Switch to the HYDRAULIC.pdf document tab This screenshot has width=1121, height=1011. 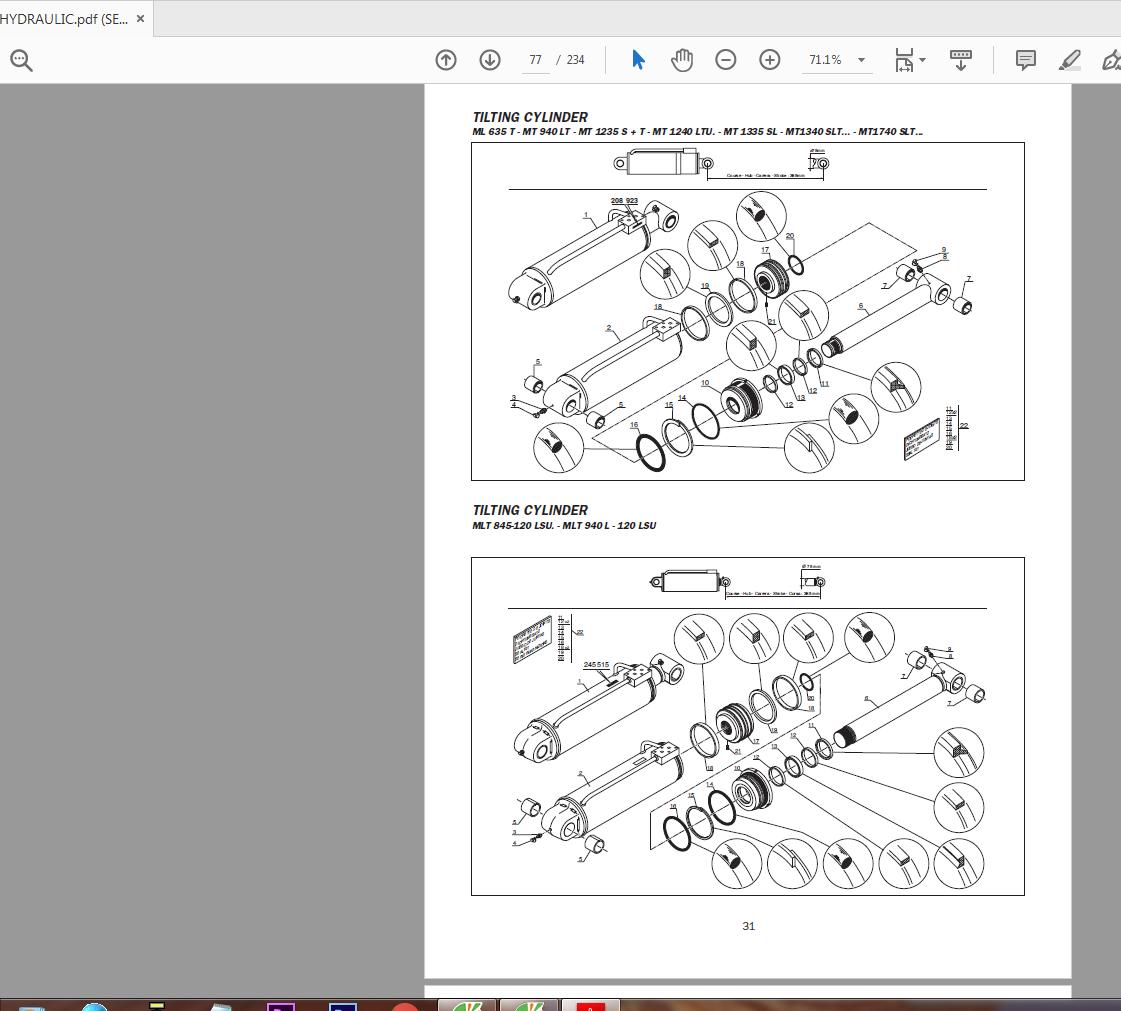click(64, 19)
